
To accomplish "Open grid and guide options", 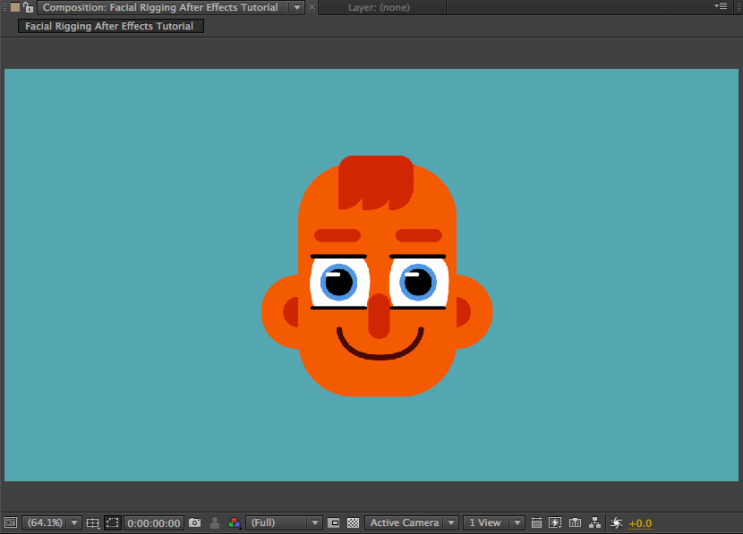I will pyautogui.click(x=92, y=523).
